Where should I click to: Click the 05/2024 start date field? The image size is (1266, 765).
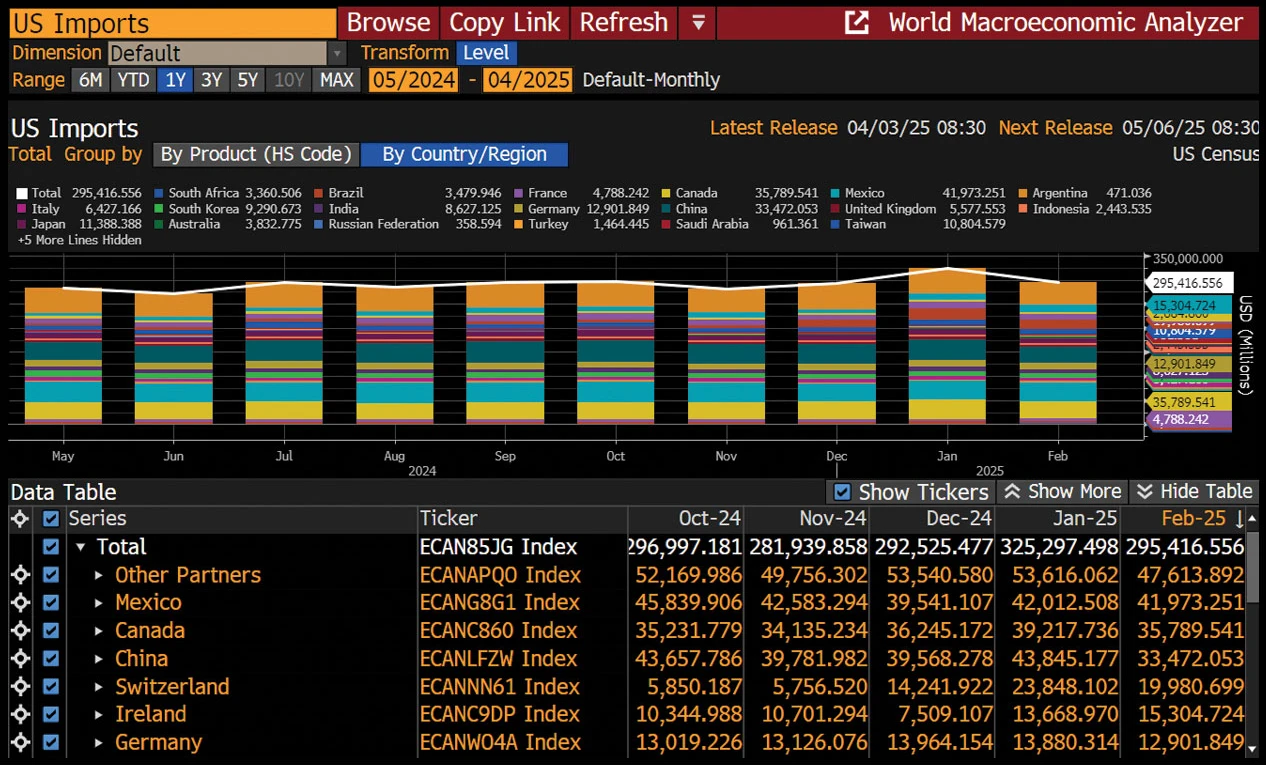coord(413,80)
